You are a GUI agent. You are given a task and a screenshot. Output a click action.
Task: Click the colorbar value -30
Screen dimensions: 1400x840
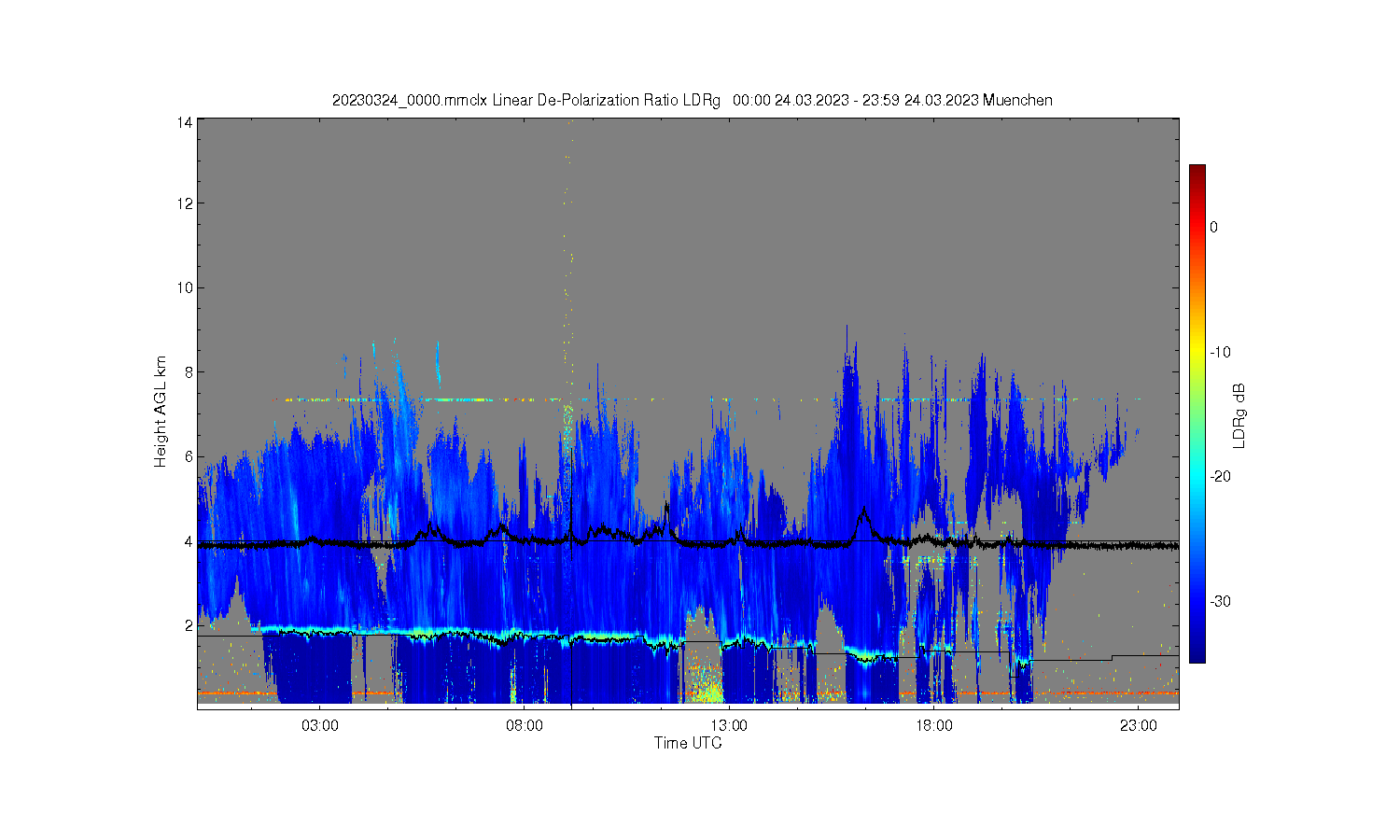tap(1220, 601)
